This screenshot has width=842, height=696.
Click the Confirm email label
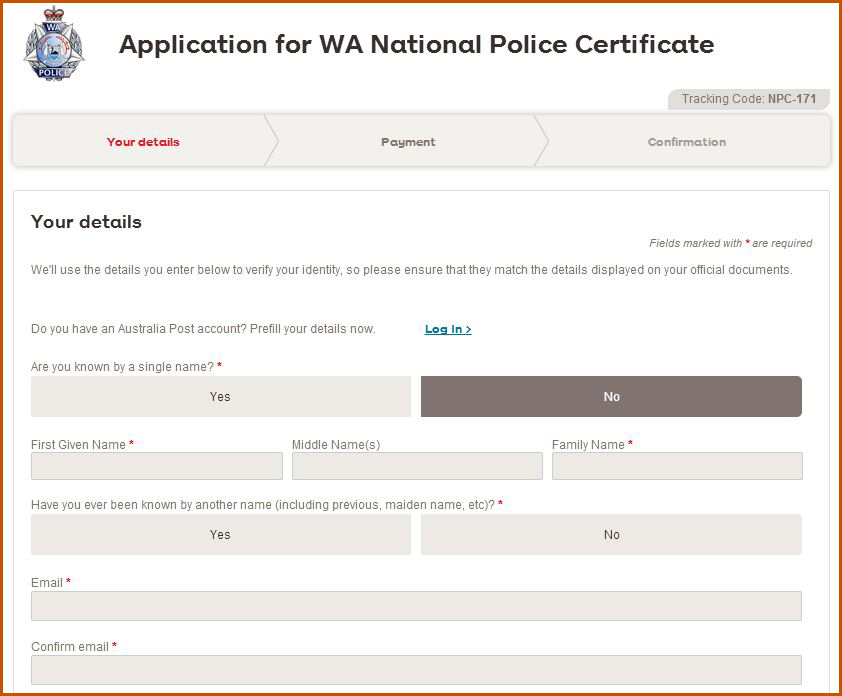74,647
